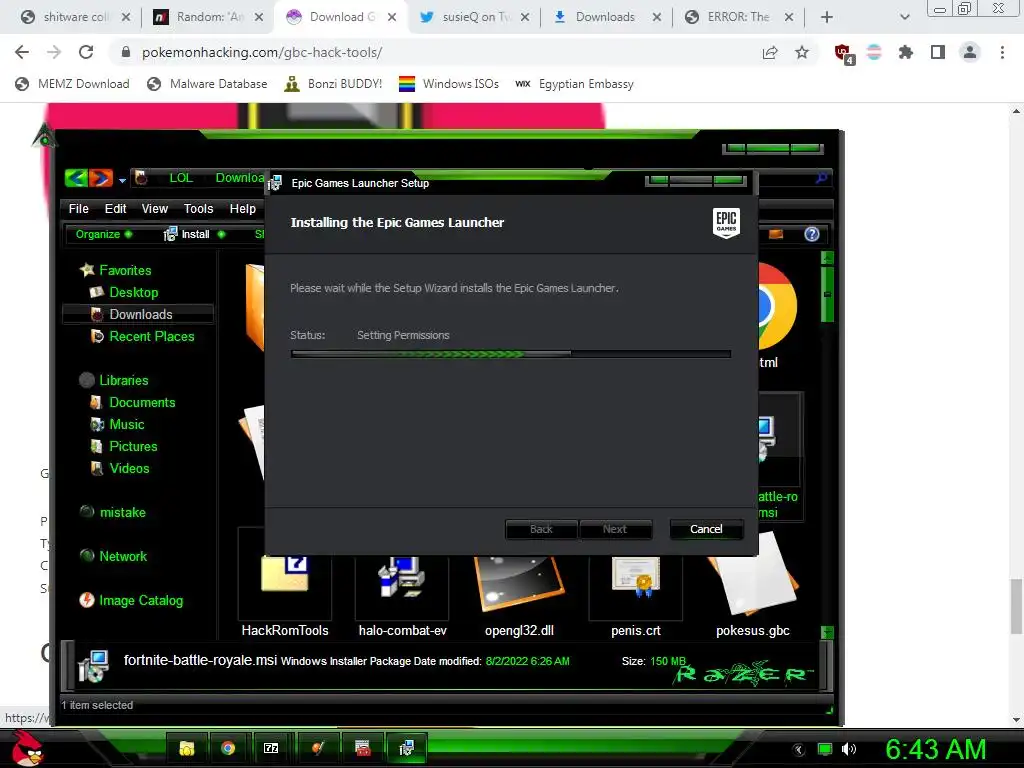Switch to the 'ERROR: The' tab
The width and height of the screenshot is (1024, 768).
(738, 17)
